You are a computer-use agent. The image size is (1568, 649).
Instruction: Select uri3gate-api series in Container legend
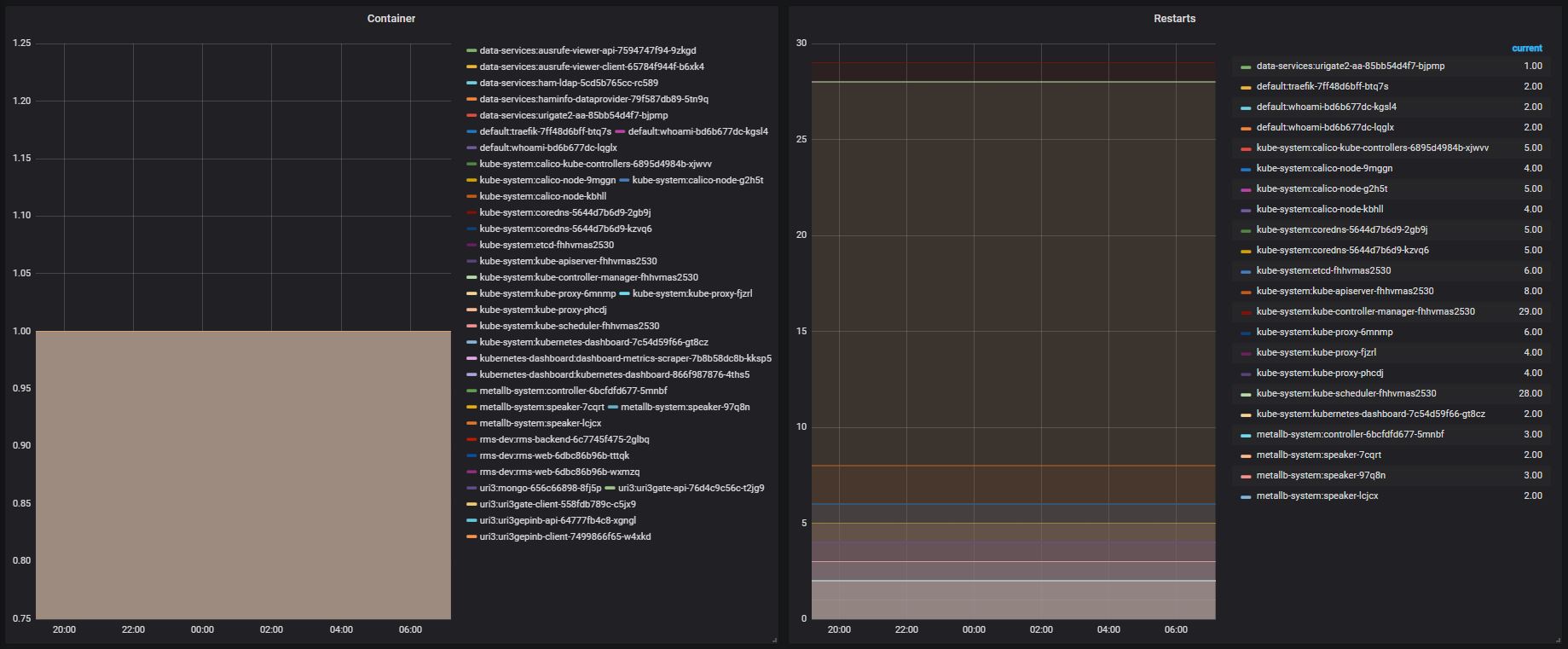(691, 488)
